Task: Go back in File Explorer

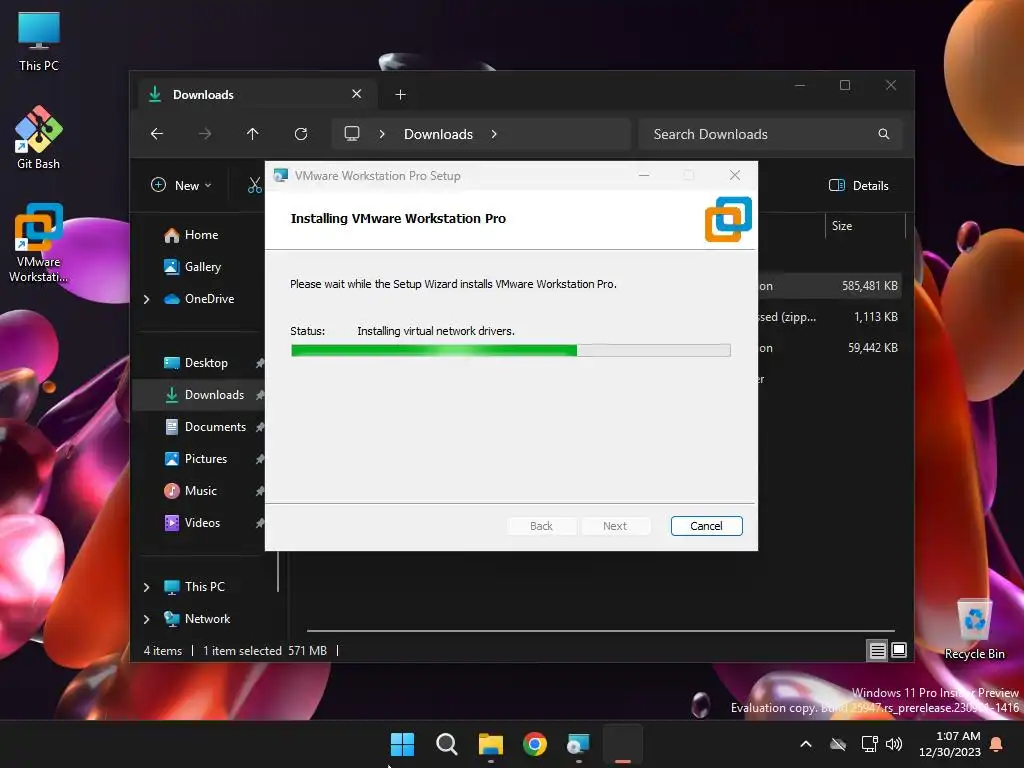Action: (x=157, y=134)
